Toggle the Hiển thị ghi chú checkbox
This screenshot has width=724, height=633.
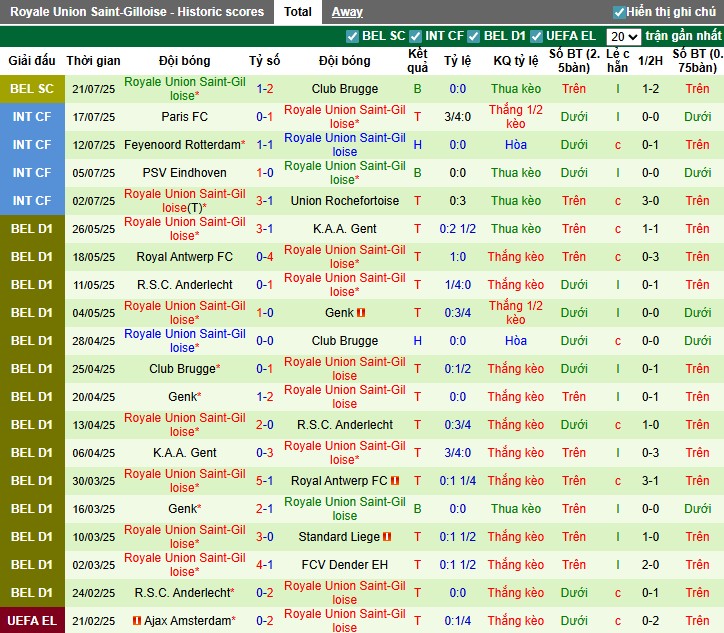tap(619, 12)
